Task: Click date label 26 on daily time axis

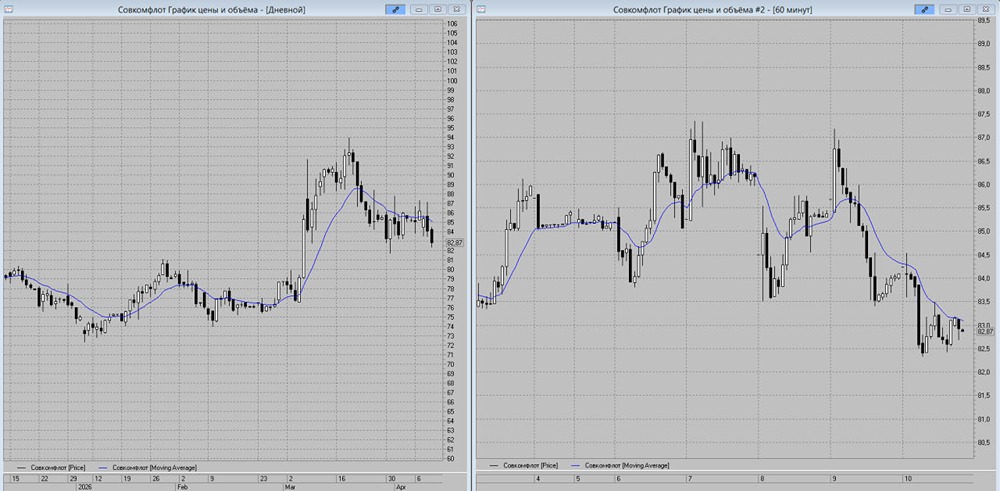Action: pos(156,478)
